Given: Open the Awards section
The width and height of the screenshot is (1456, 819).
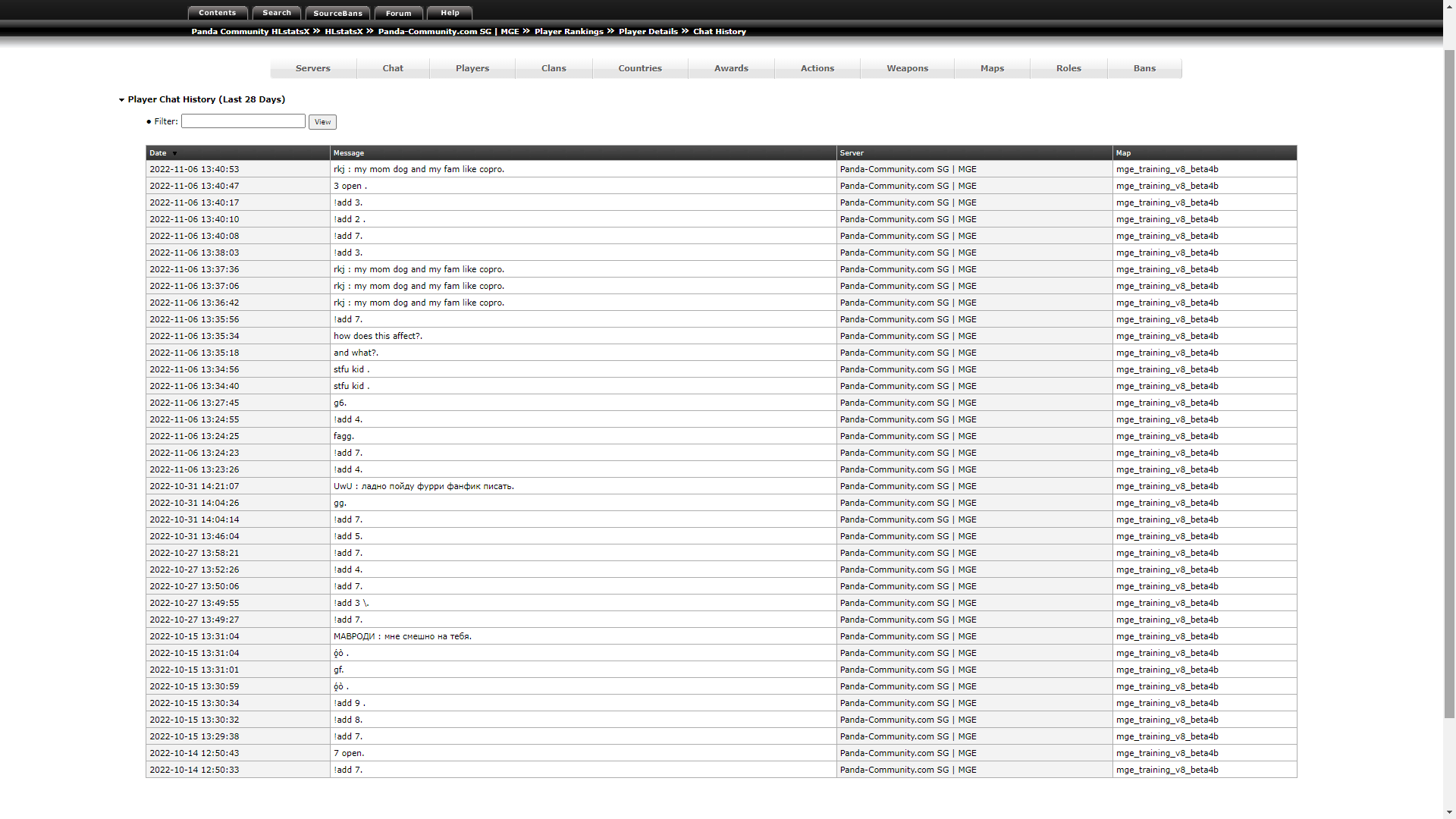Looking at the screenshot, I should click(731, 68).
